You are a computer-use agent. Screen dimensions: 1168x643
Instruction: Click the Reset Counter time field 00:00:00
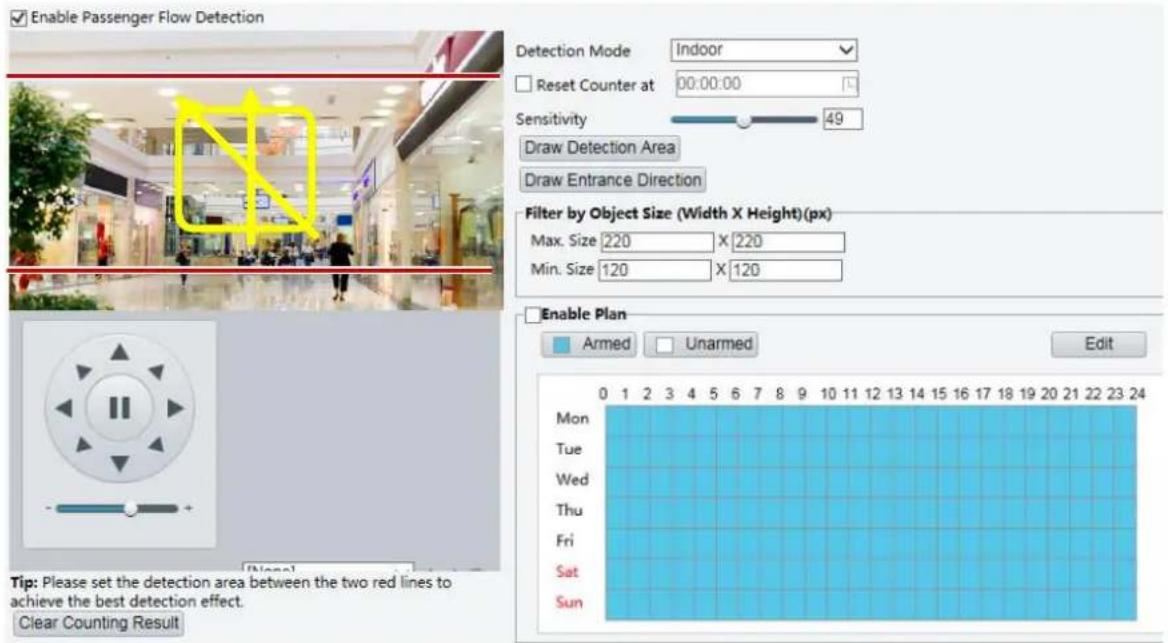pos(766,84)
